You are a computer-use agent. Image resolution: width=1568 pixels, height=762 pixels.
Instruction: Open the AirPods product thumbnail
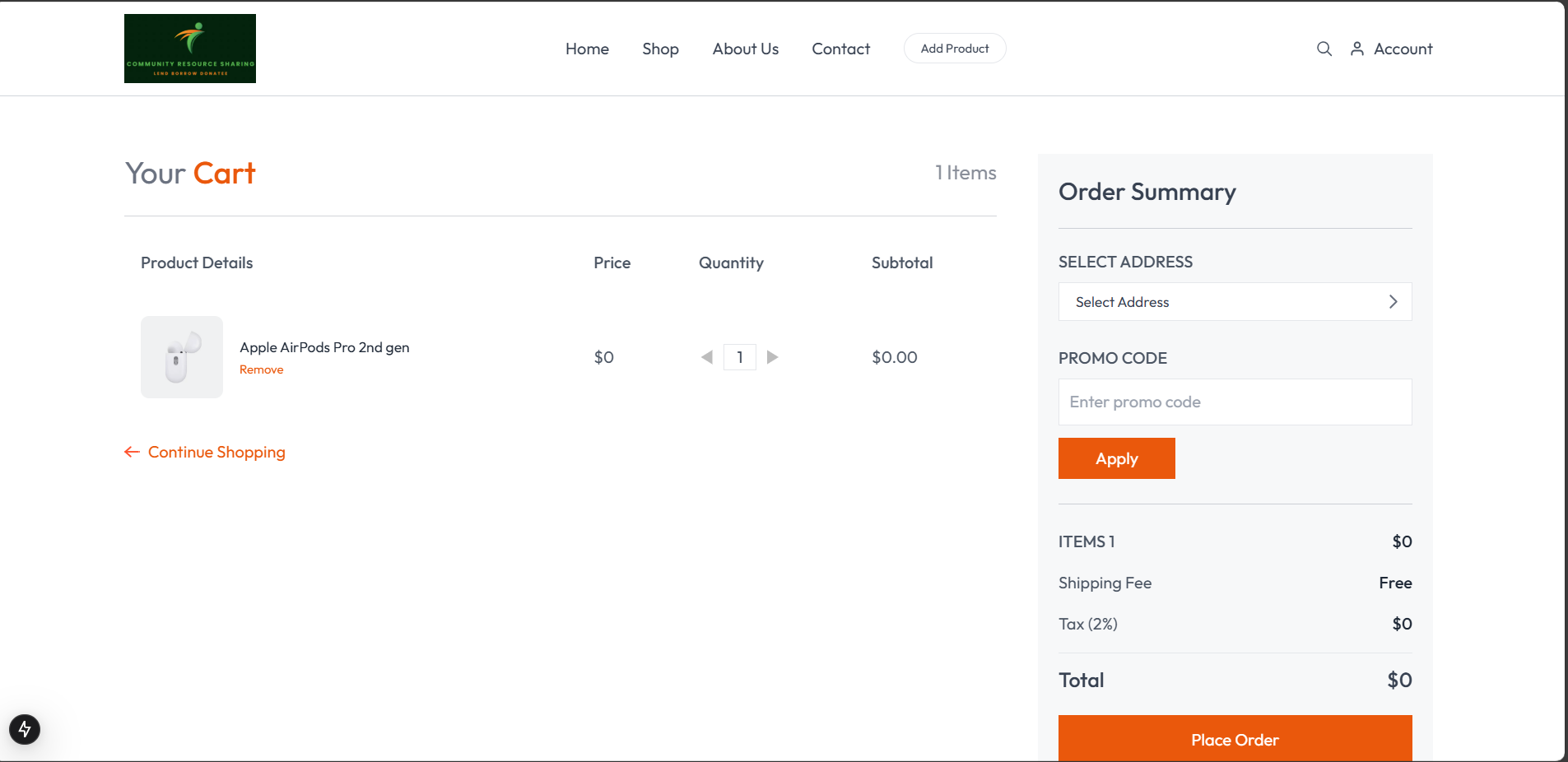pos(182,357)
